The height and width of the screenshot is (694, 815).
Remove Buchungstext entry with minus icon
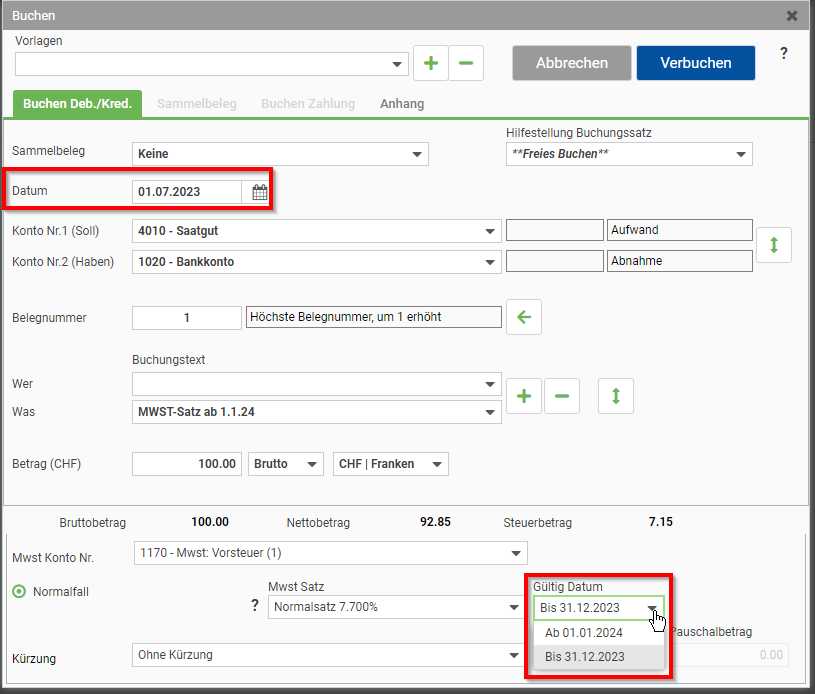pos(562,396)
